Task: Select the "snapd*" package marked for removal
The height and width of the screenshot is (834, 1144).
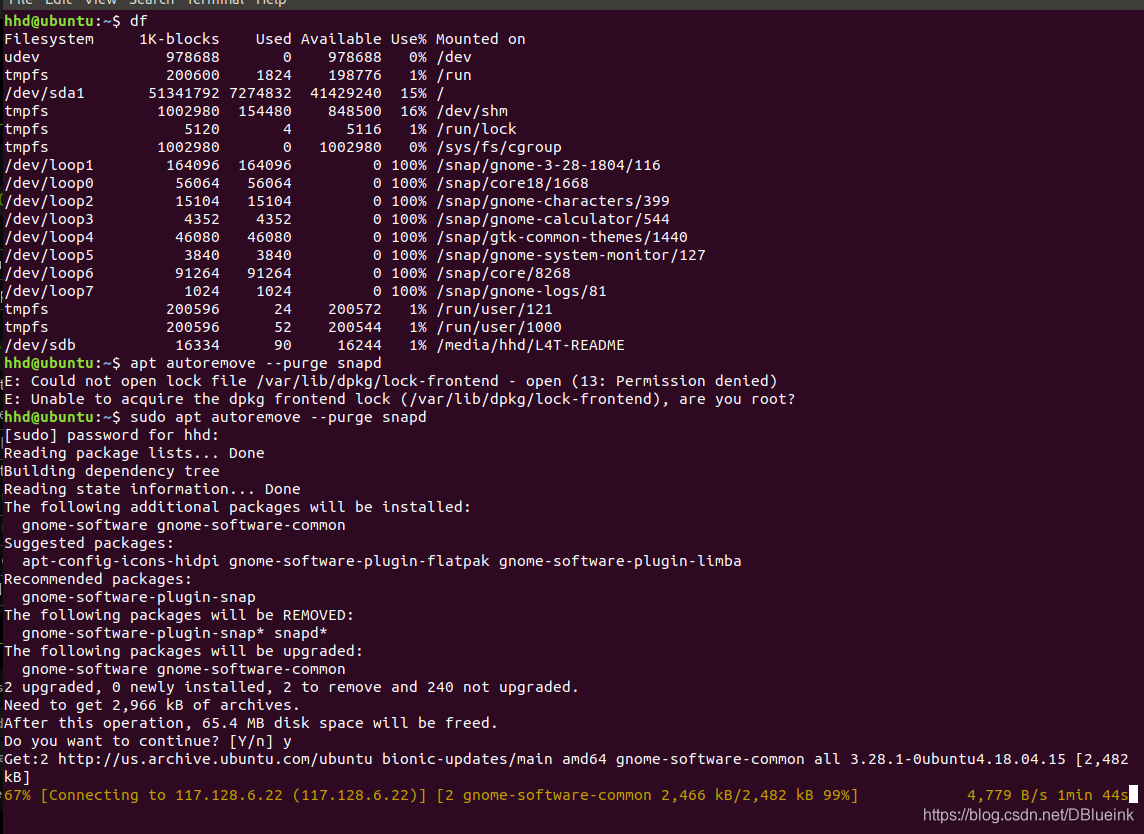Action: coord(301,633)
